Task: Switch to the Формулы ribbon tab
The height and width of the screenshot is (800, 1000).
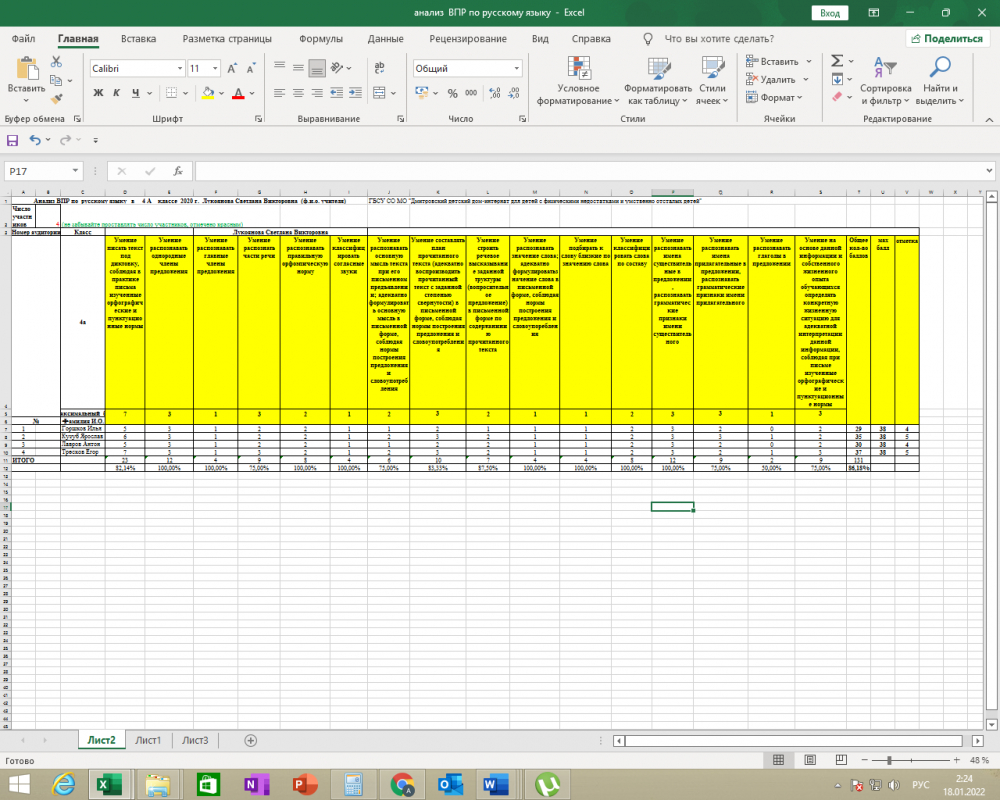Action: click(x=321, y=38)
